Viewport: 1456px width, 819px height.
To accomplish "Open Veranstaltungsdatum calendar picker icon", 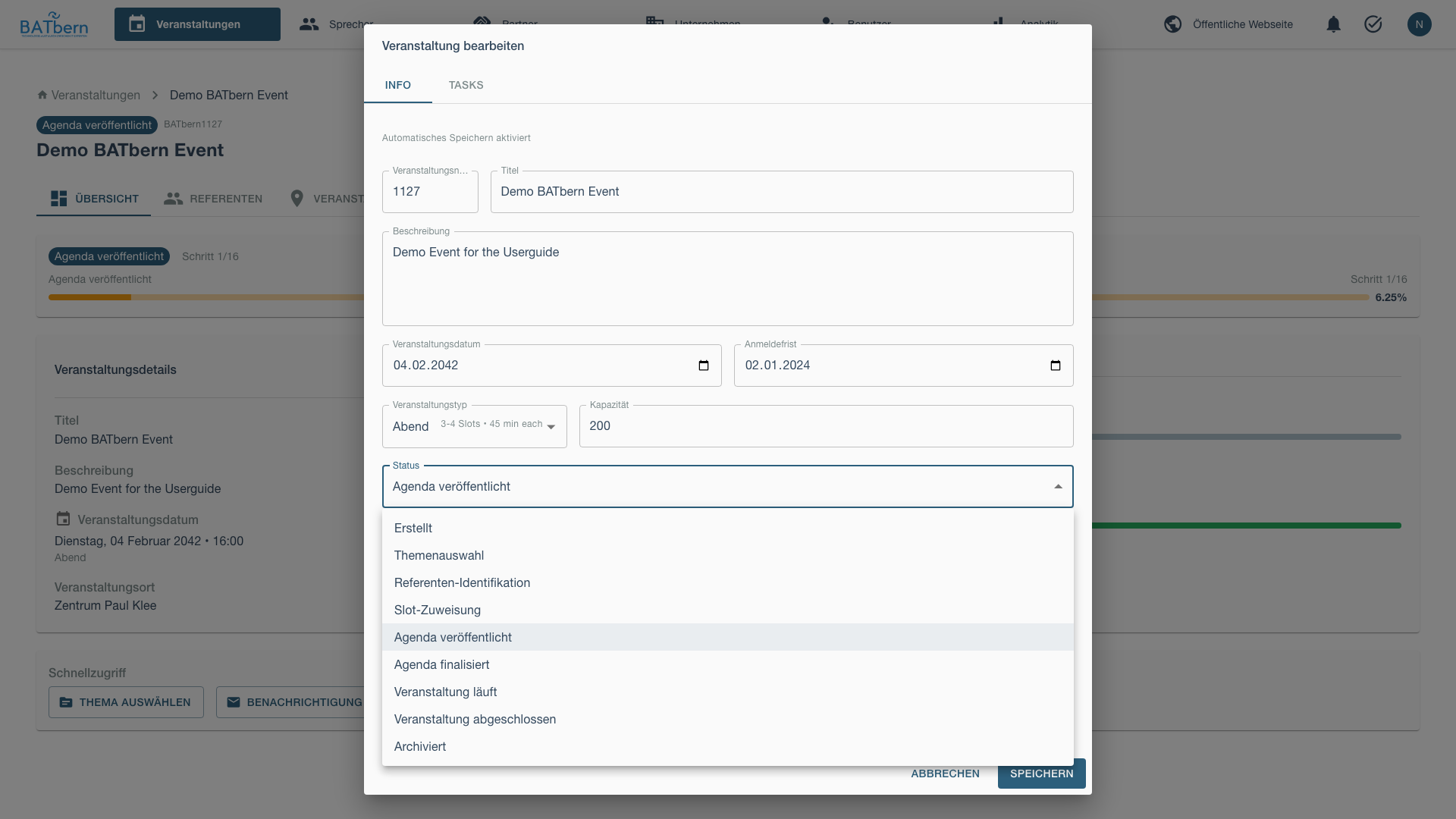I will tap(704, 366).
